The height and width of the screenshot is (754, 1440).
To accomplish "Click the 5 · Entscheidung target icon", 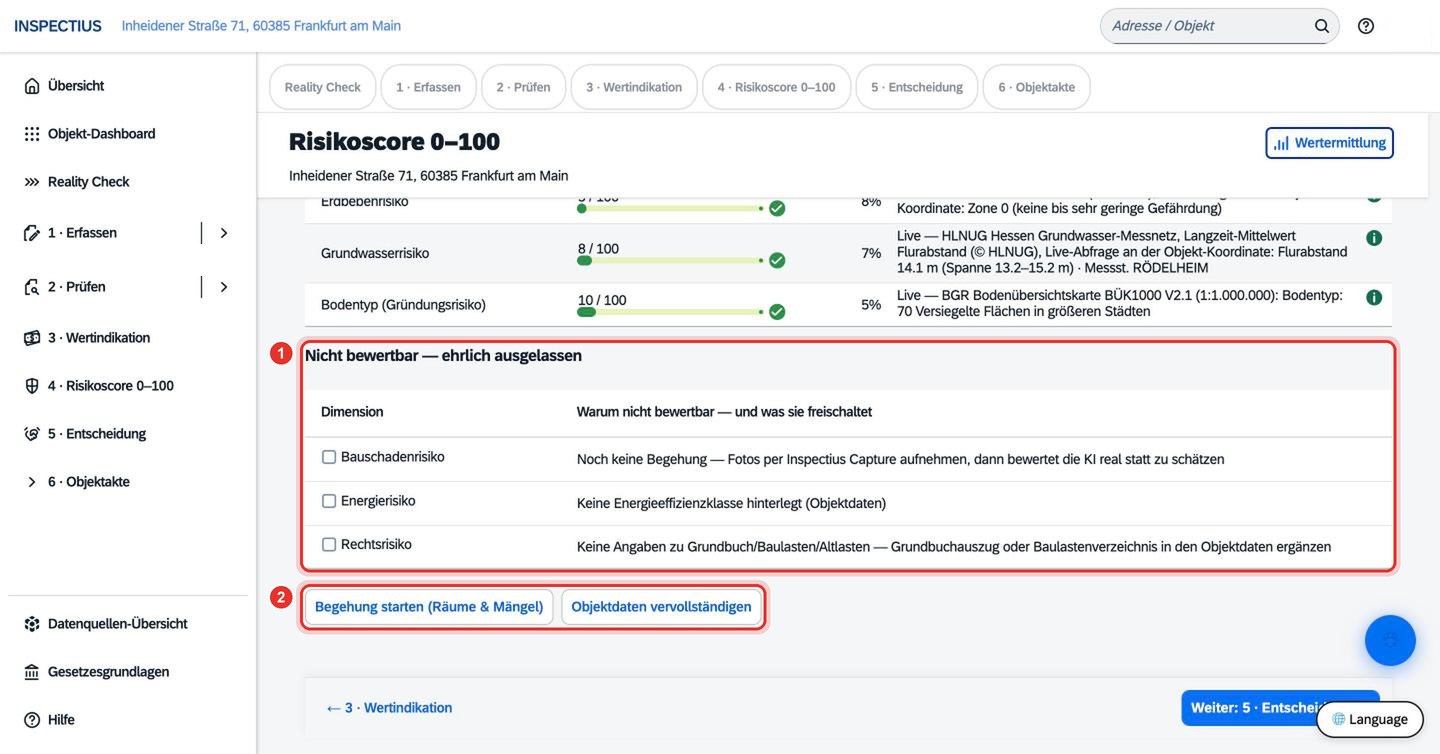I will click(x=32, y=434).
